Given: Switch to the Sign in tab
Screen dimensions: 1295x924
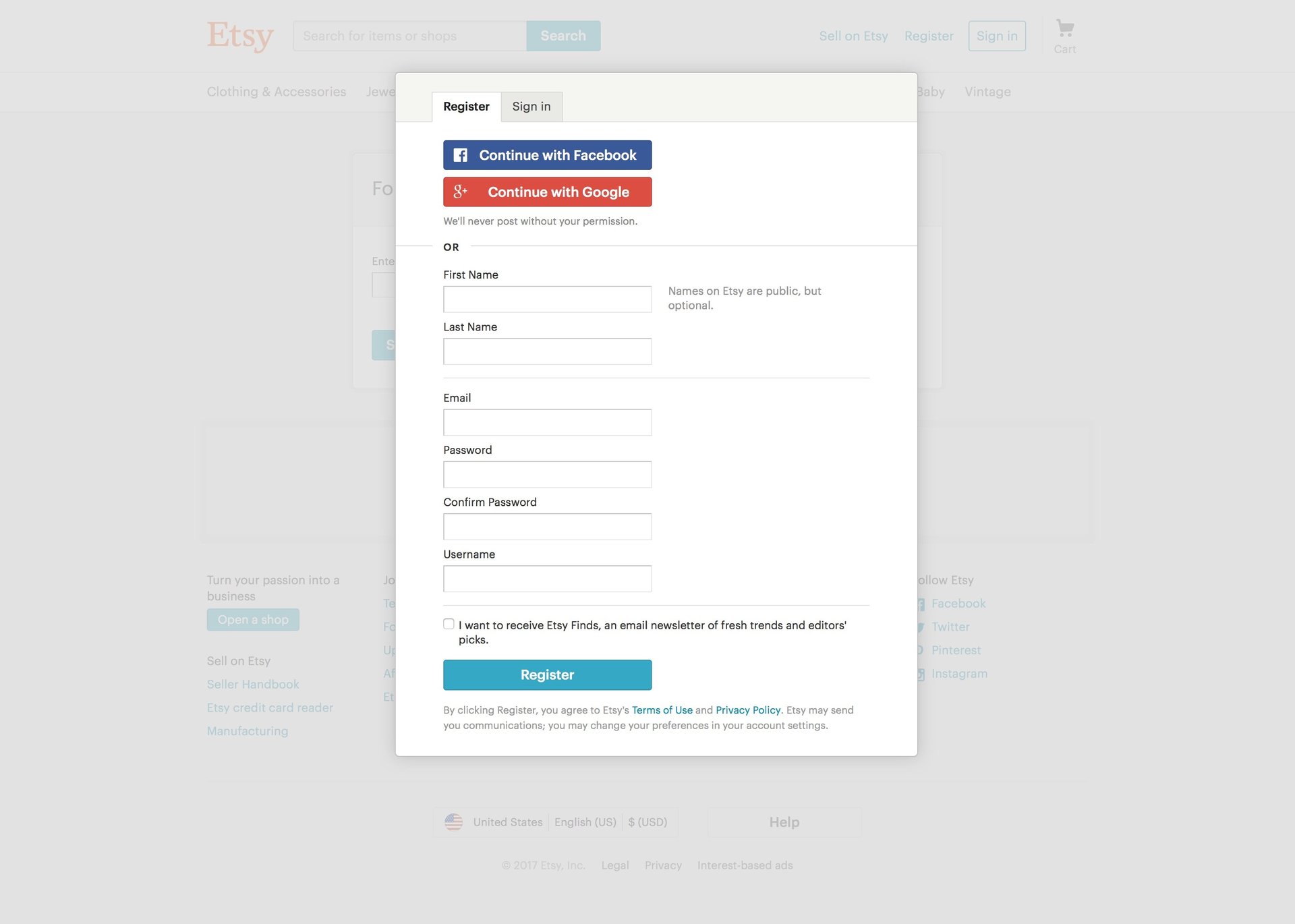Looking at the screenshot, I should click(x=531, y=106).
